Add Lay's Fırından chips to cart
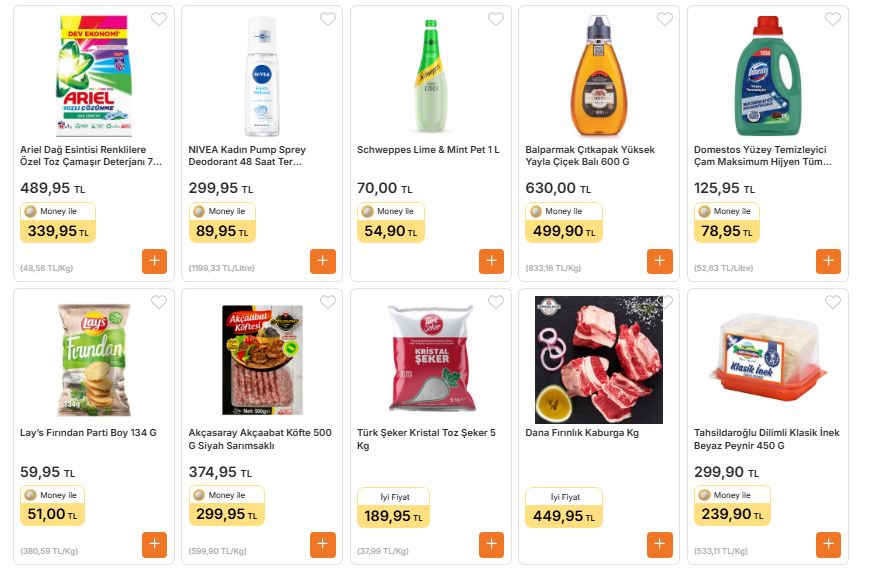 [x=154, y=545]
